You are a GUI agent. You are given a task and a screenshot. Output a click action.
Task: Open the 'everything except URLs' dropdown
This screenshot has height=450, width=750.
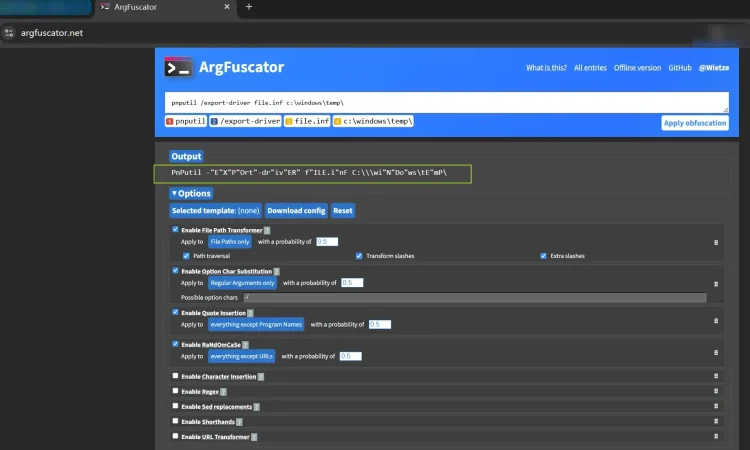(241, 356)
